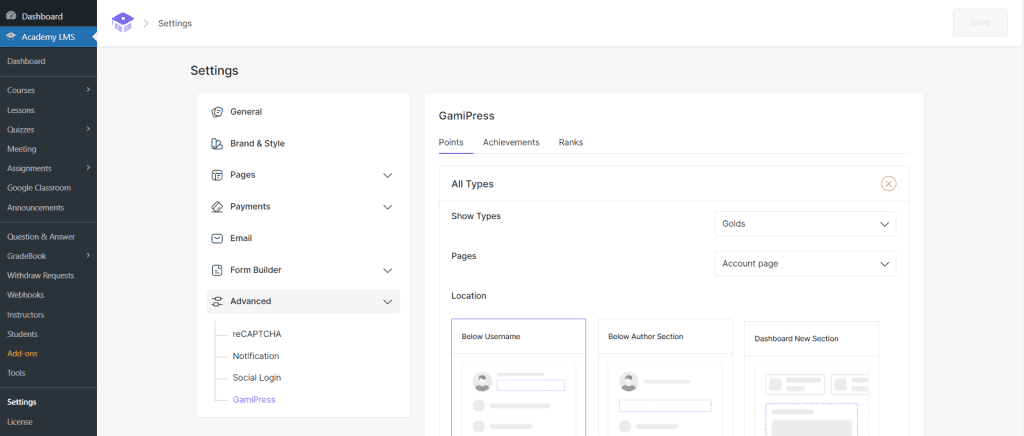Screen dimensions: 1024x436
Task: Open Social Login advanced settings
Action: (257, 377)
